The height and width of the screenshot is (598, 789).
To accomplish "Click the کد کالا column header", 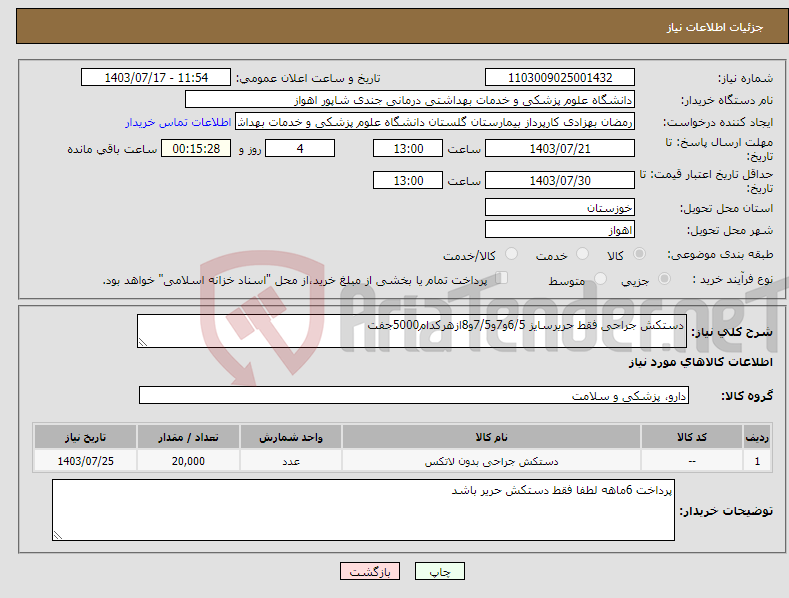I will (692, 437).
